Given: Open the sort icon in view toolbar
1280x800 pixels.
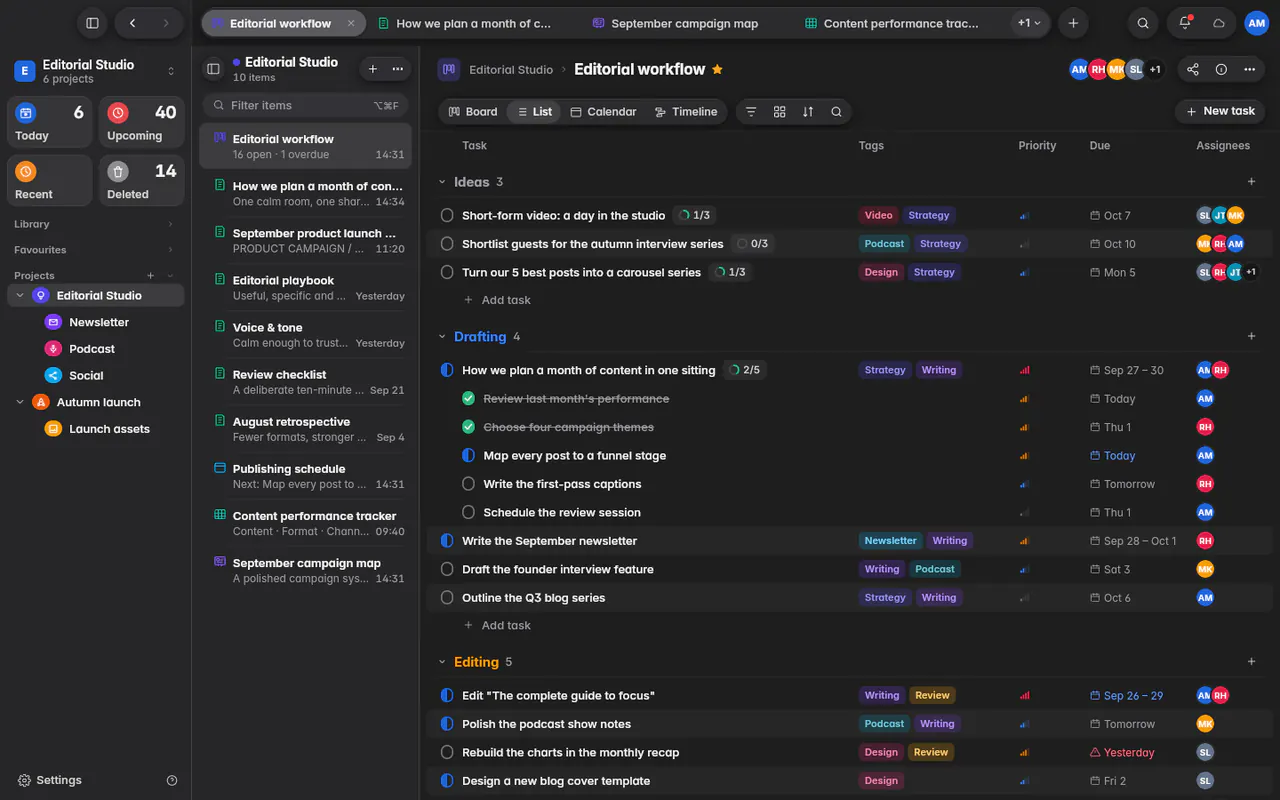Looking at the screenshot, I should [x=808, y=112].
